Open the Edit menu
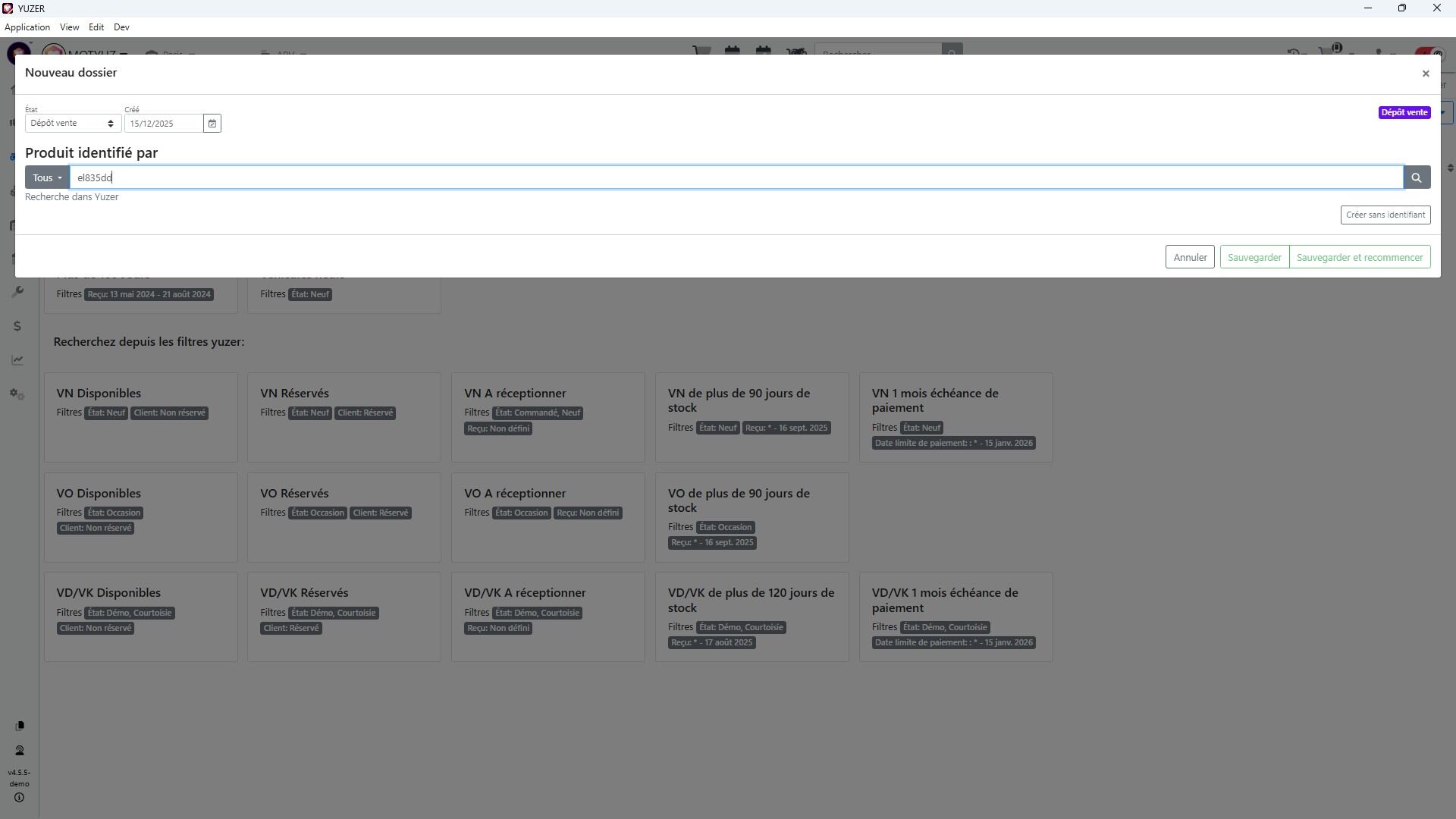The height and width of the screenshot is (819, 1456). tap(96, 27)
